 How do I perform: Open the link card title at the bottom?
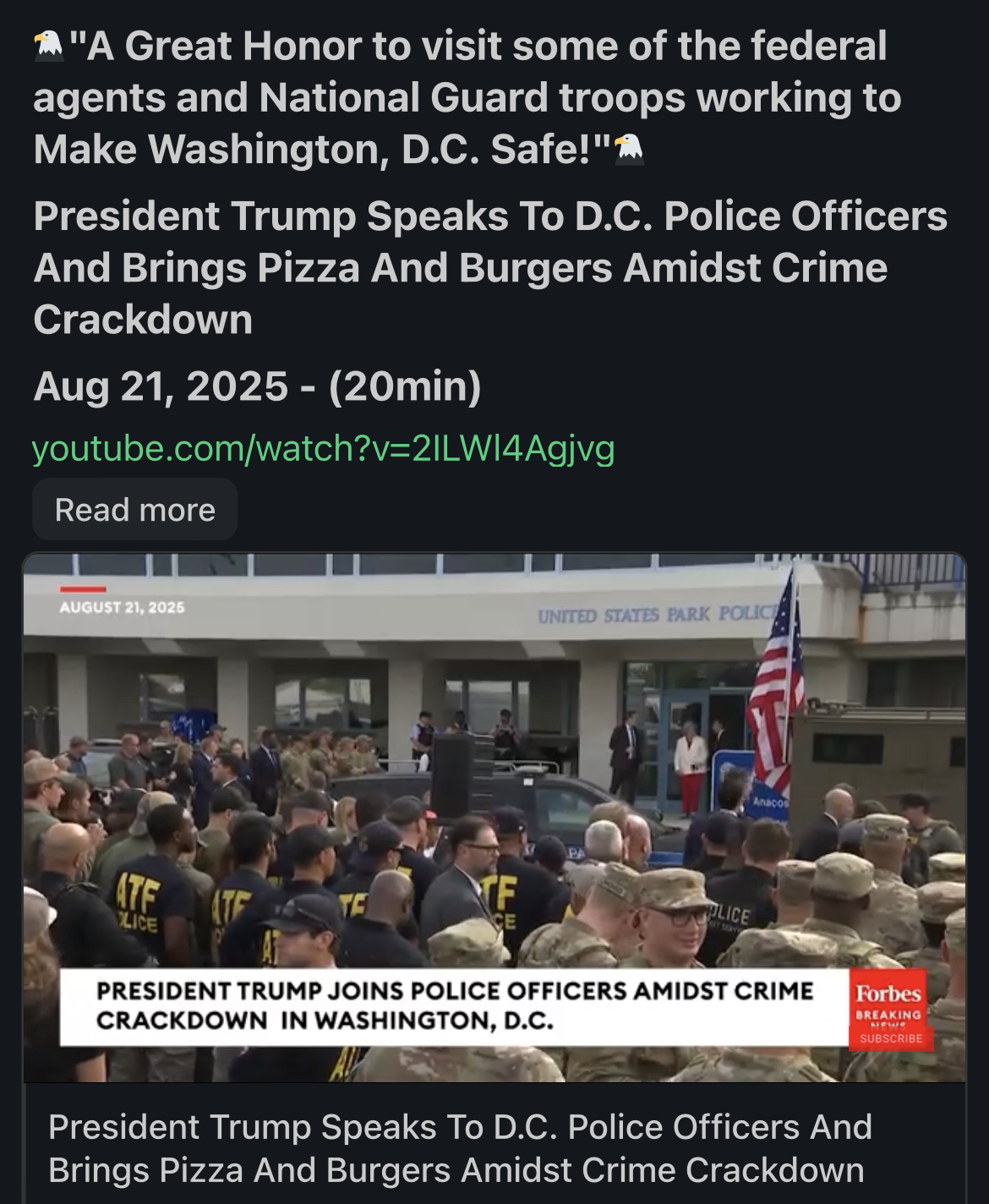[x=461, y=1148]
